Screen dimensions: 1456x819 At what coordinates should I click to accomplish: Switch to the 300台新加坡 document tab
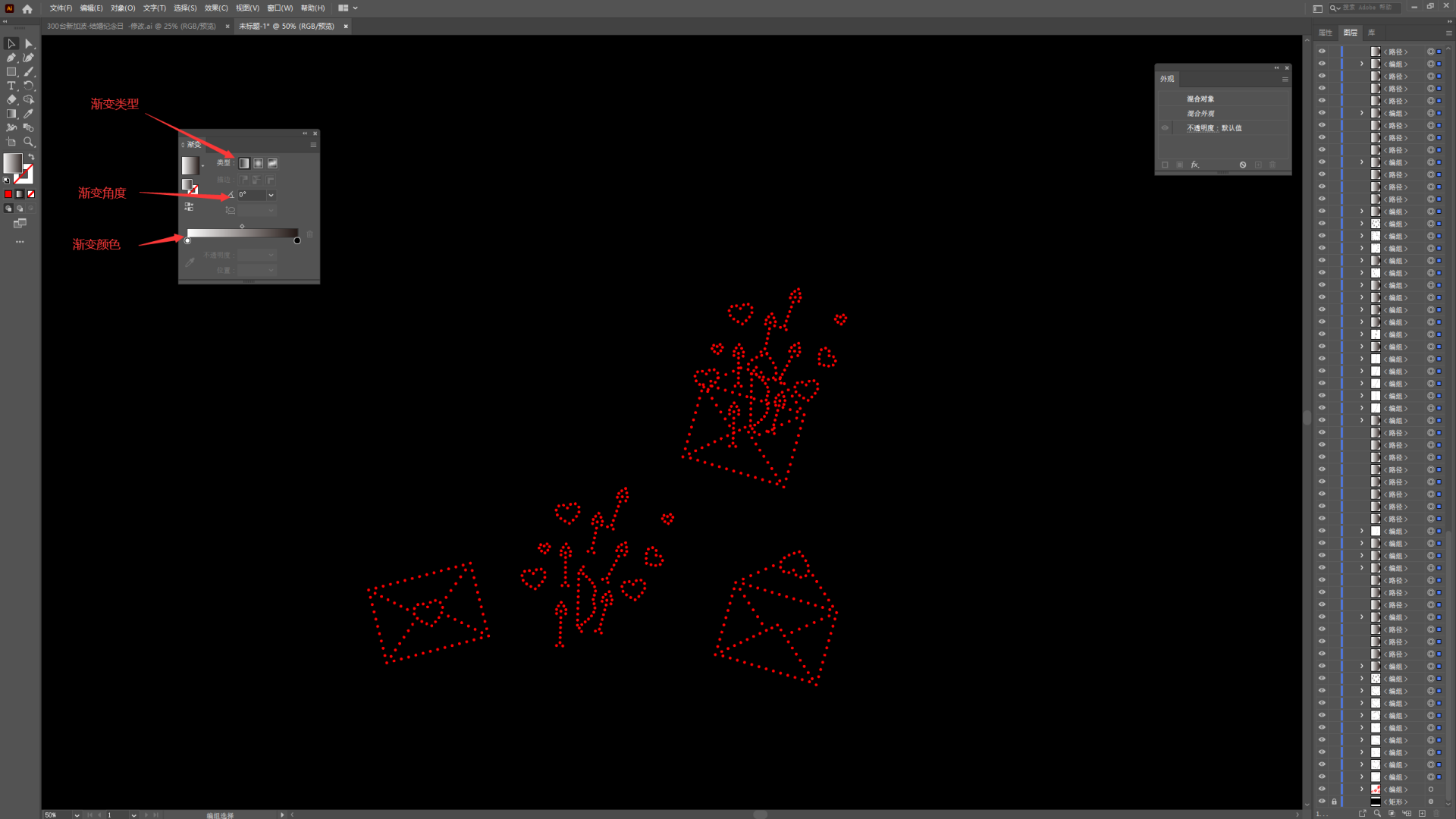(131, 27)
